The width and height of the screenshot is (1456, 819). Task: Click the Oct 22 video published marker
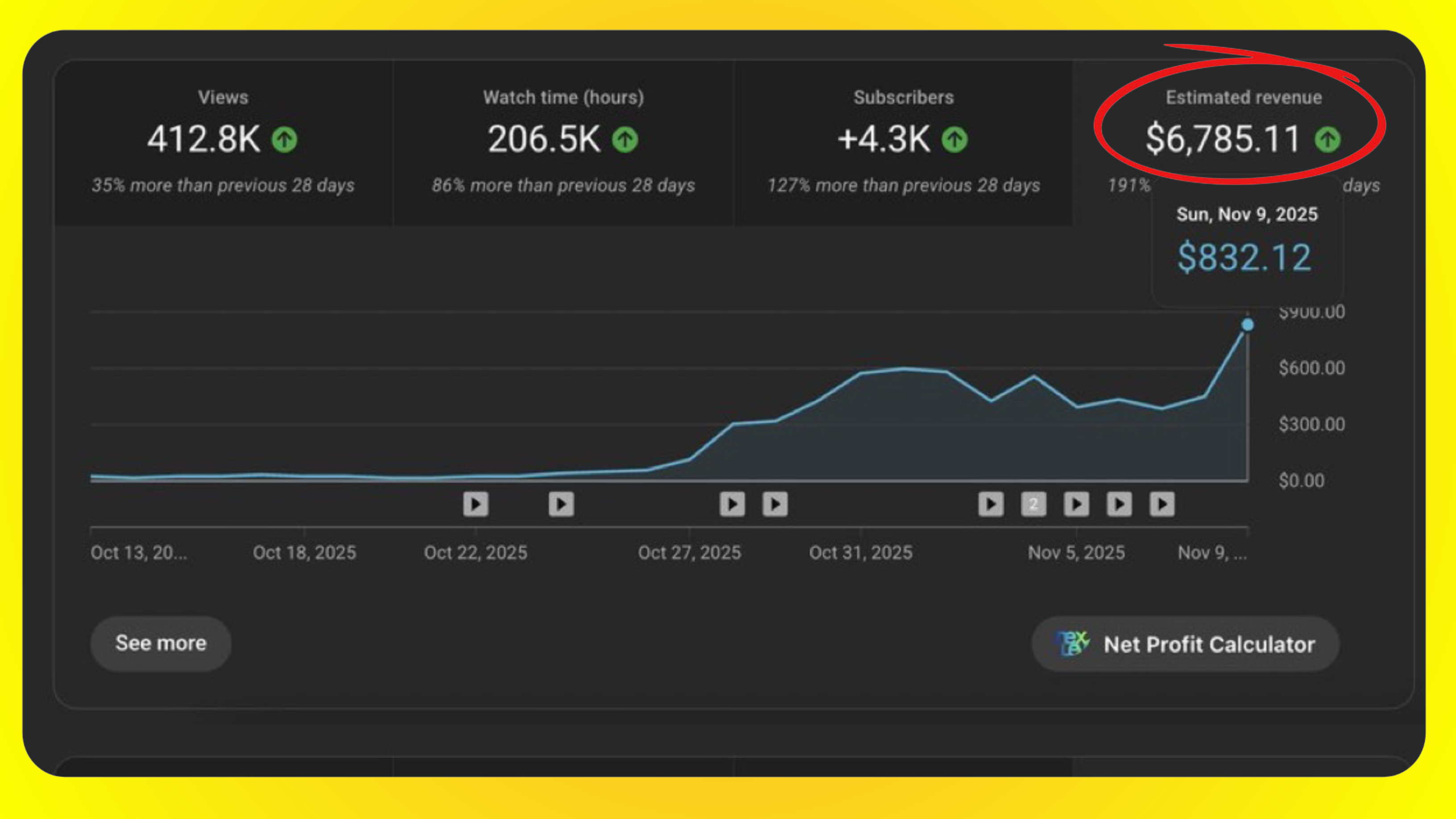pyautogui.click(x=476, y=504)
